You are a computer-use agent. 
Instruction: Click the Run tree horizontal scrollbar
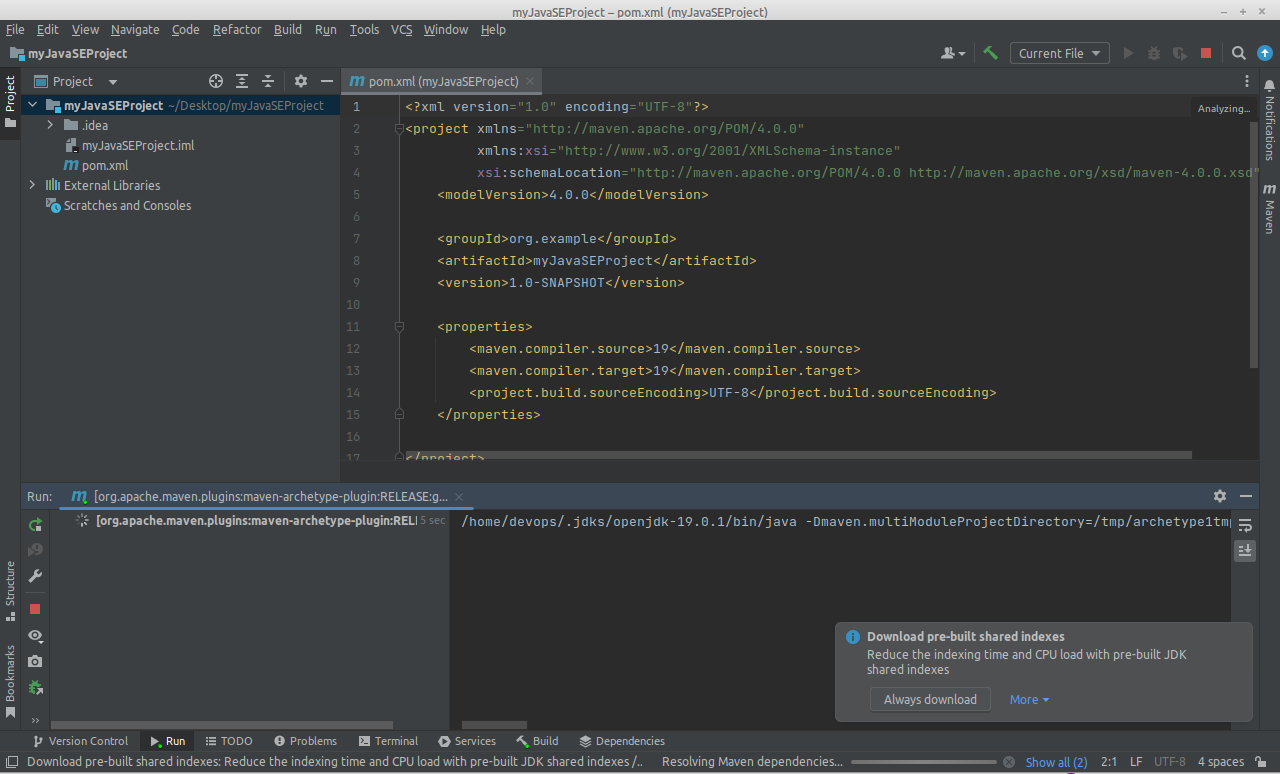pos(221,726)
